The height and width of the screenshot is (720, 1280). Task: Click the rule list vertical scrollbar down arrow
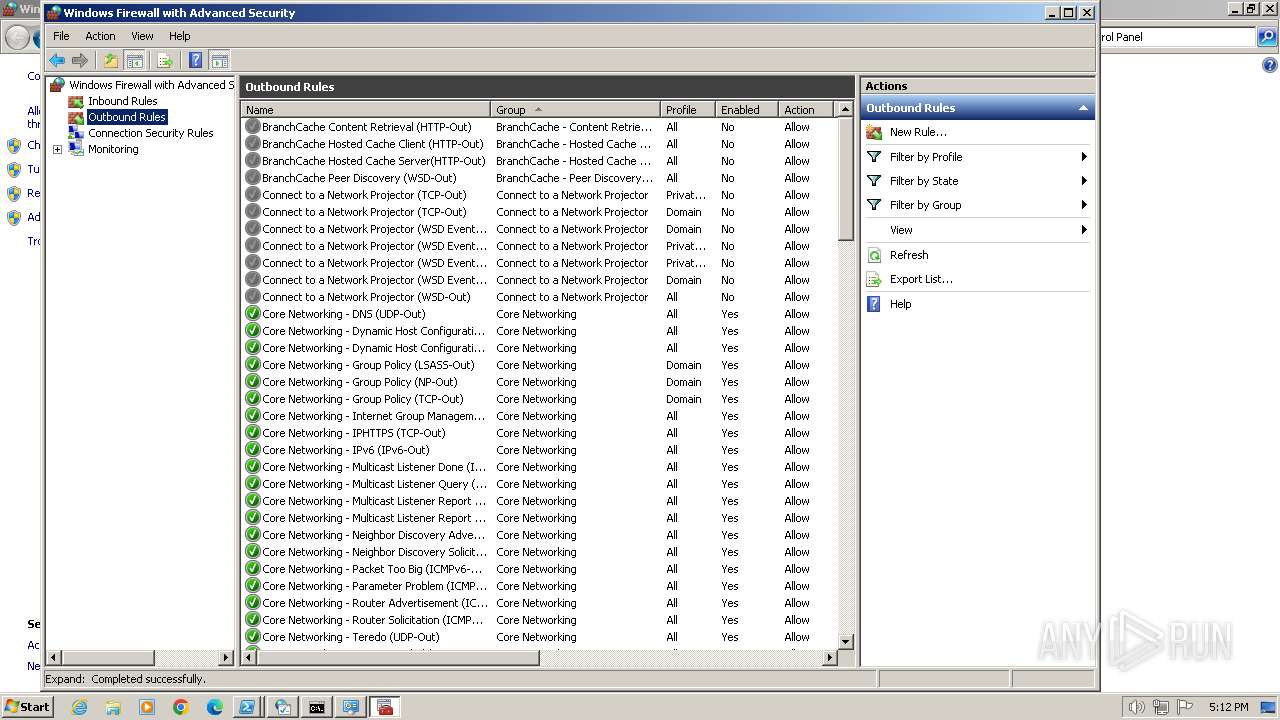[x=845, y=641]
